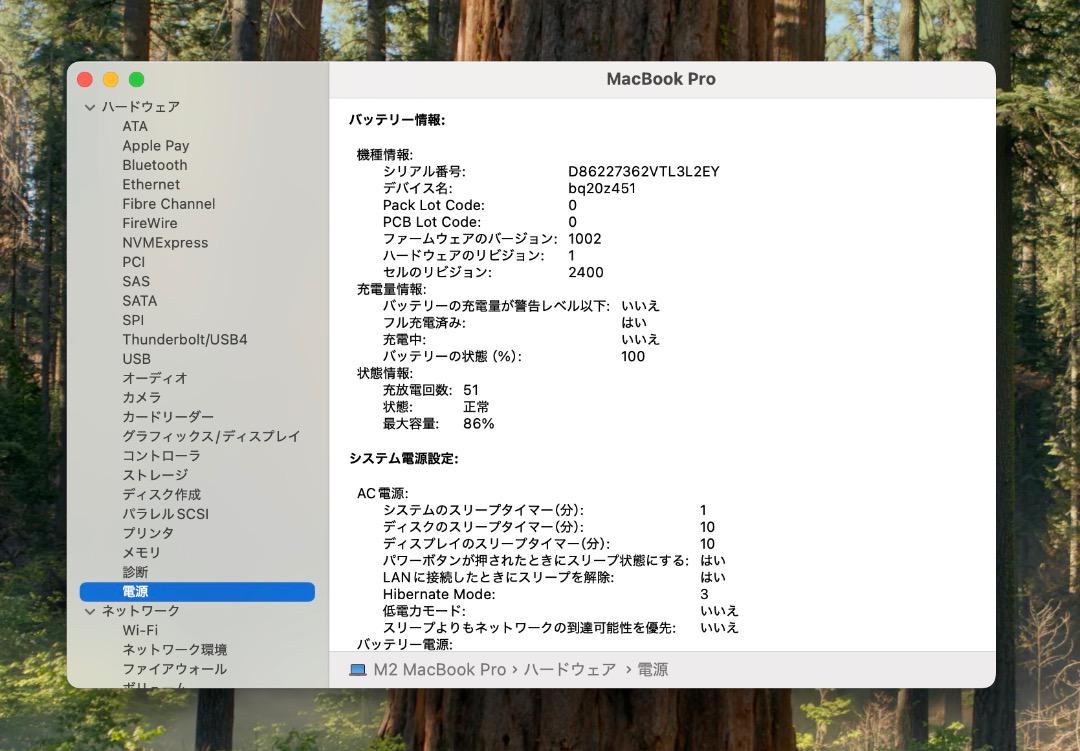Open the USB hardware entry
This screenshot has width=1080, height=751.
(x=136, y=358)
